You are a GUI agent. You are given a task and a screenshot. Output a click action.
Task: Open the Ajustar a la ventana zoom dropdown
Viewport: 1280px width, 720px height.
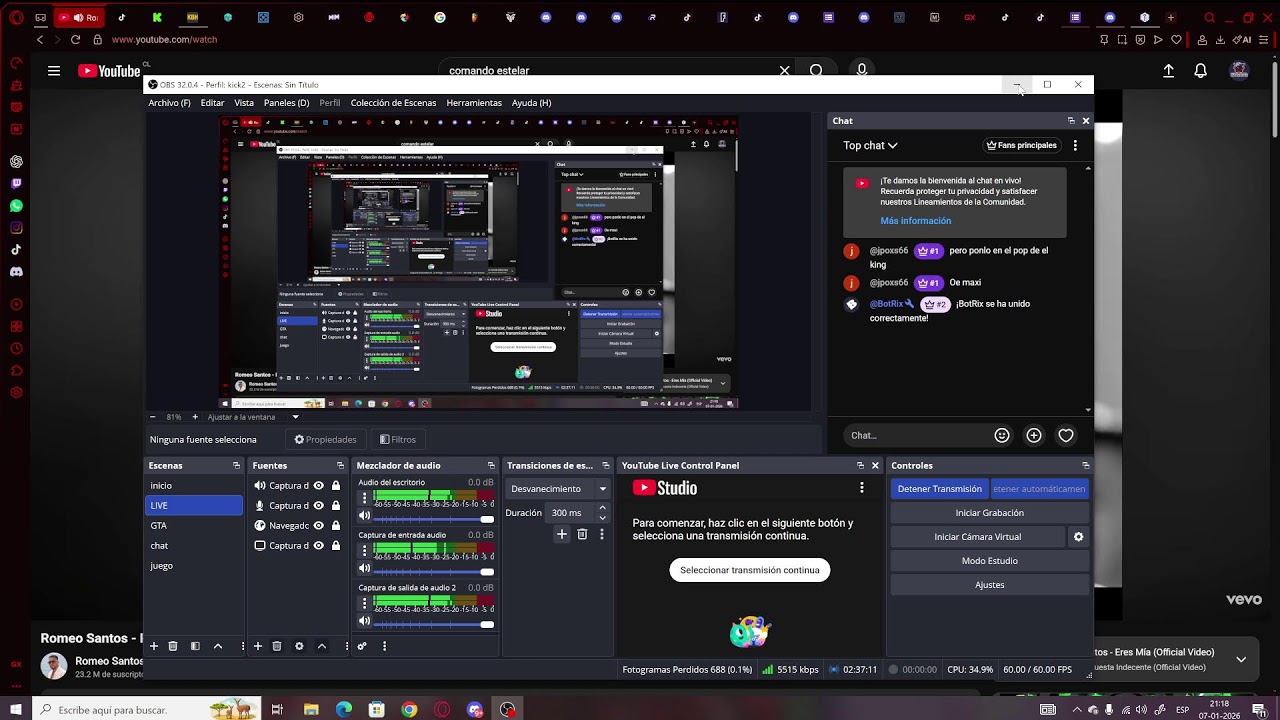(253, 417)
